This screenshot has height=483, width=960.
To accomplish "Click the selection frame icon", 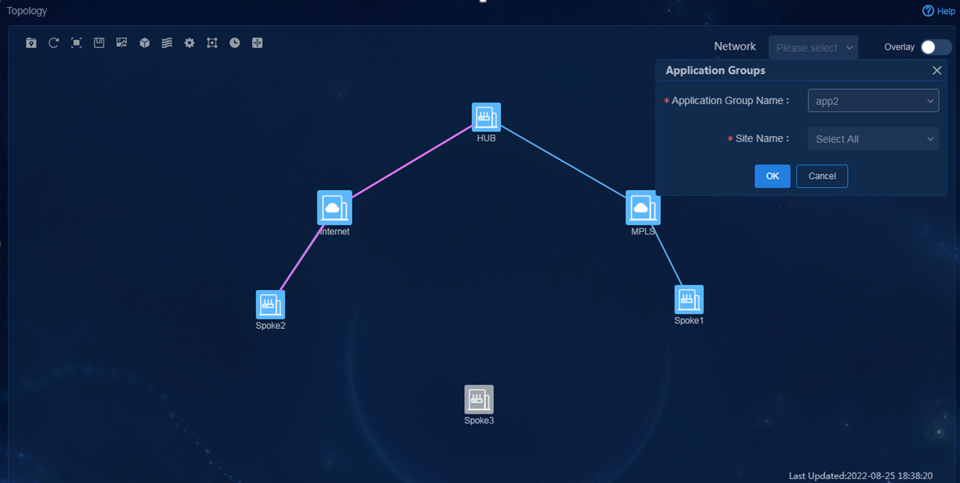I will (212, 43).
